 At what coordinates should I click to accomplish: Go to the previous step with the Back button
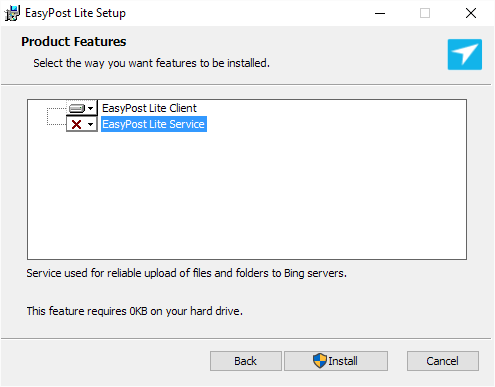point(246,361)
